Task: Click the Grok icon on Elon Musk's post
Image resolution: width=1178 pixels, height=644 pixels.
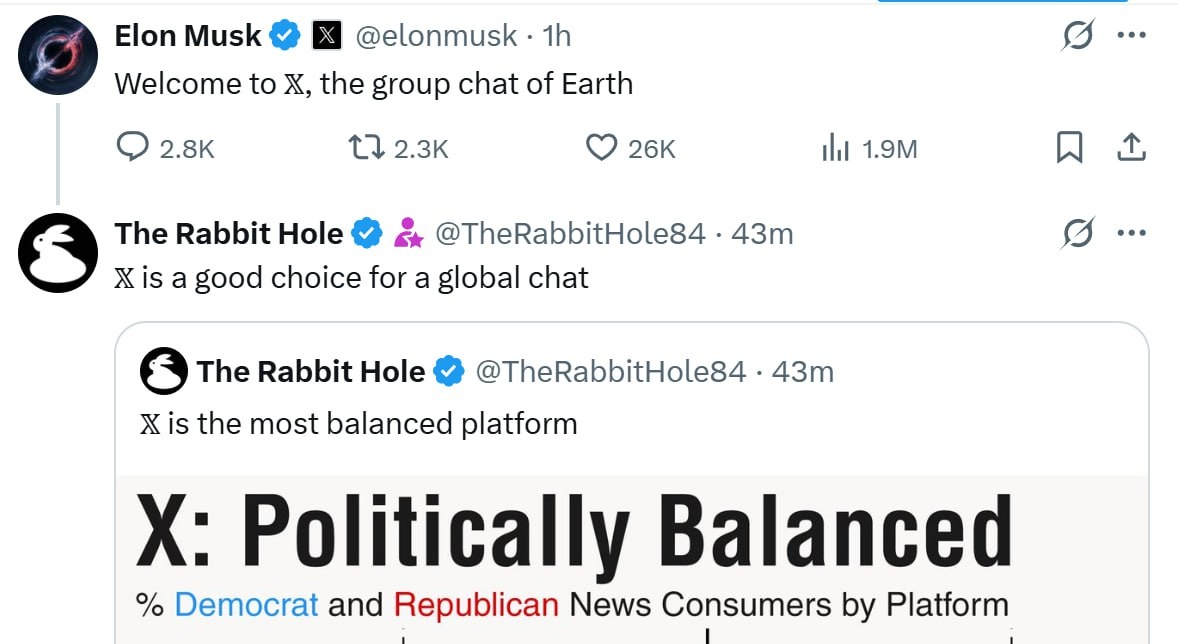Action: pos(1078,34)
